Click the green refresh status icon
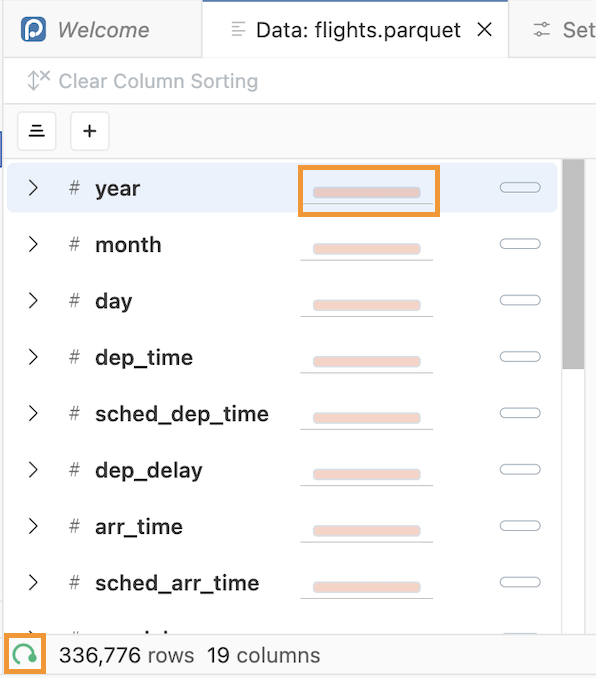 (x=25, y=654)
